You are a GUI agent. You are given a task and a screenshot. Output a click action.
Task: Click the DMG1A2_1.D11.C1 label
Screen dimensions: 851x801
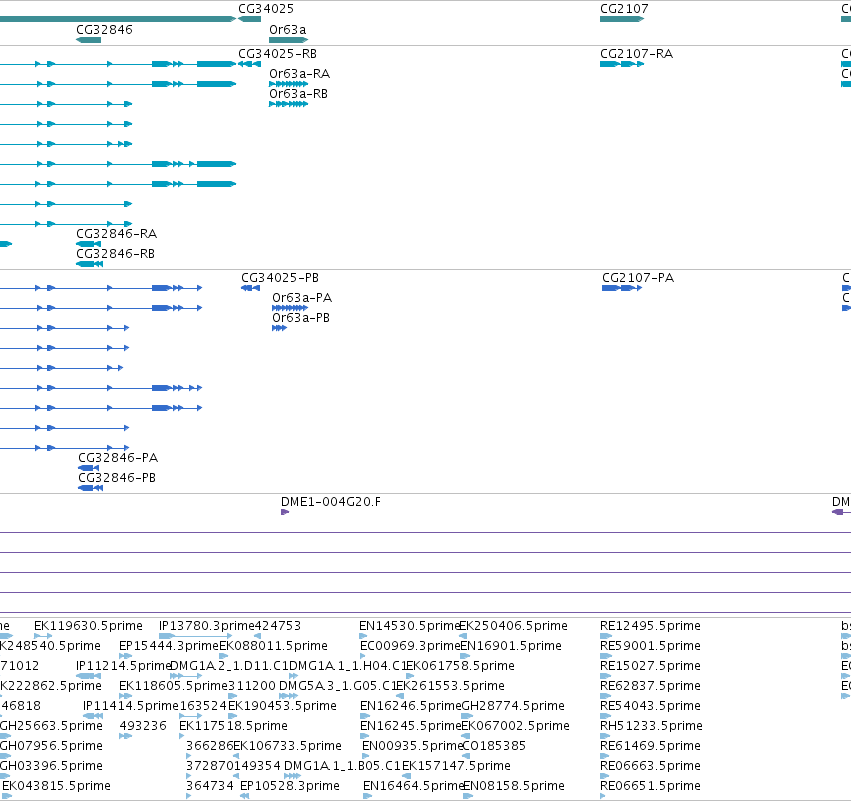click(229, 666)
